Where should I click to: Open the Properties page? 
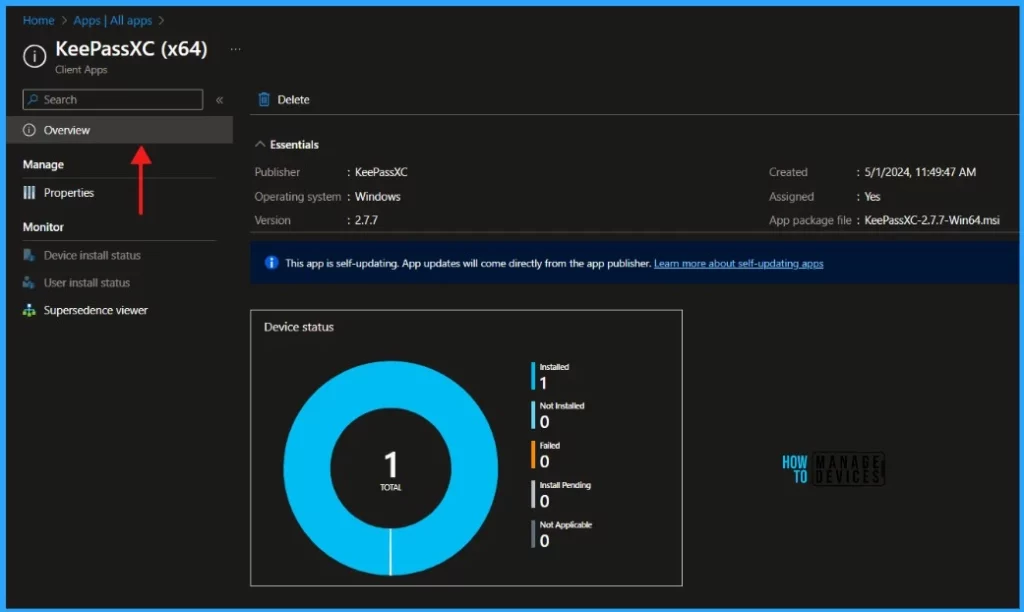tap(69, 193)
